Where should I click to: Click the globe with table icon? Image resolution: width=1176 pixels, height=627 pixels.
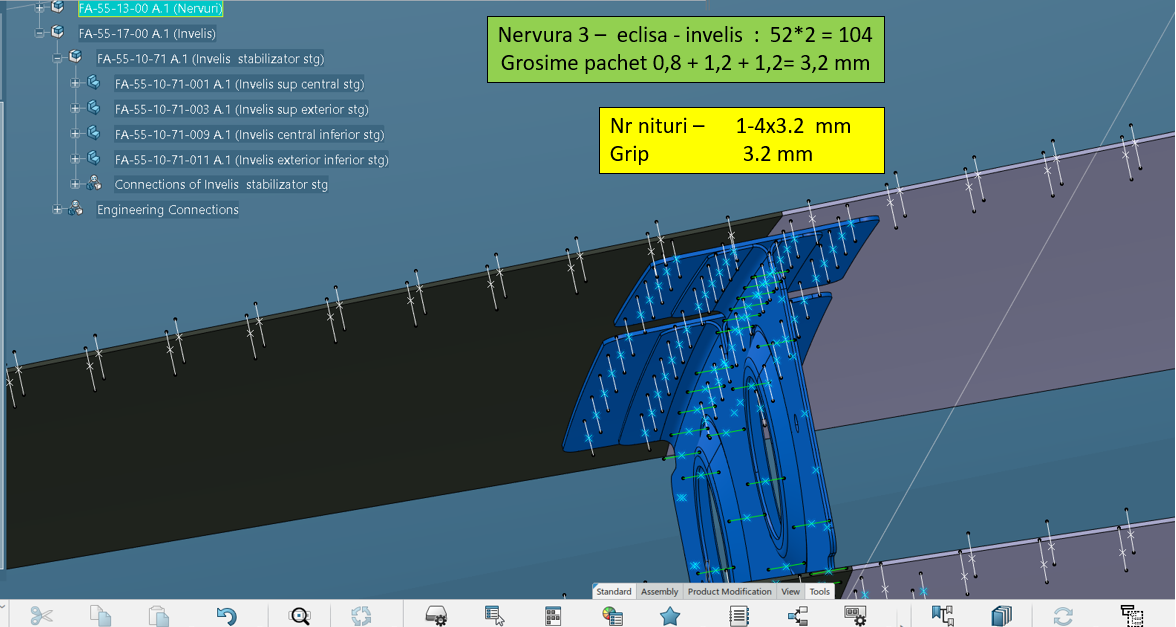[x=613, y=616]
